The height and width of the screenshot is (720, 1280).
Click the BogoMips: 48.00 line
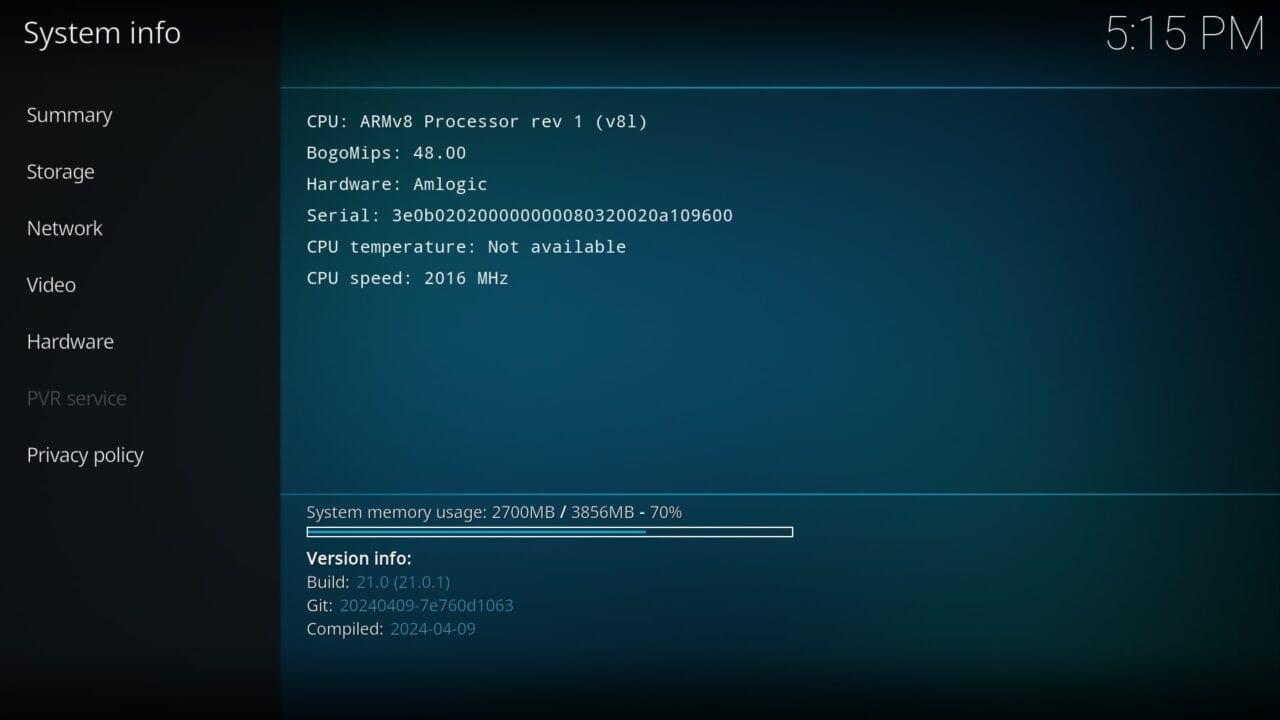coord(386,153)
